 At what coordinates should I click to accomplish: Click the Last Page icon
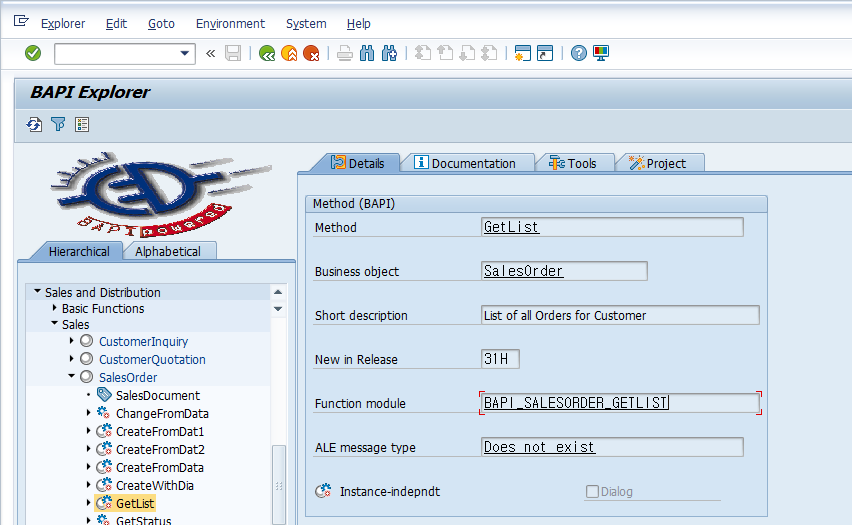pyautogui.click(x=489, y=53)
